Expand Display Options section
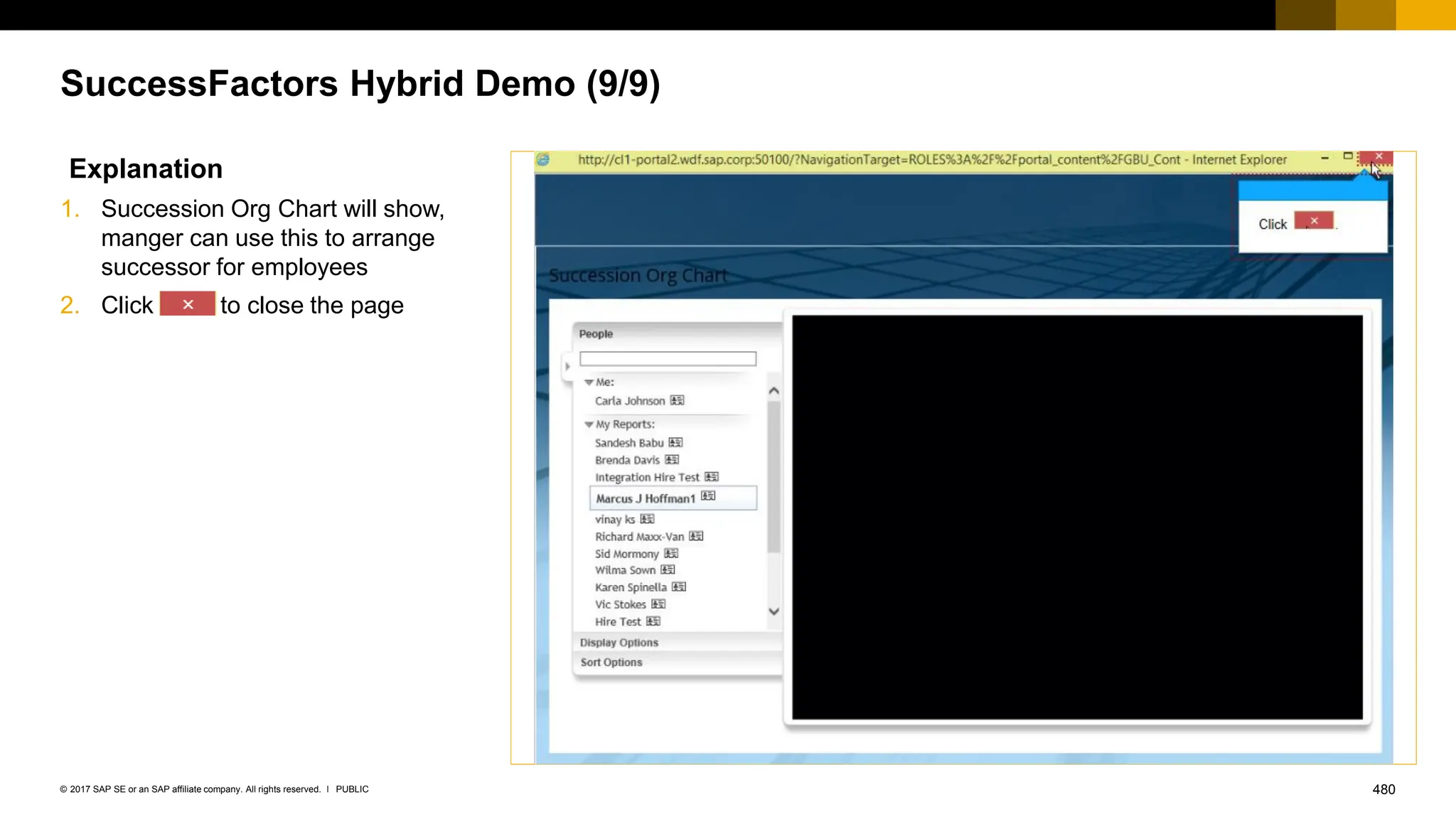This screenshot has height=819, width=1456. [x=619, y=642]
